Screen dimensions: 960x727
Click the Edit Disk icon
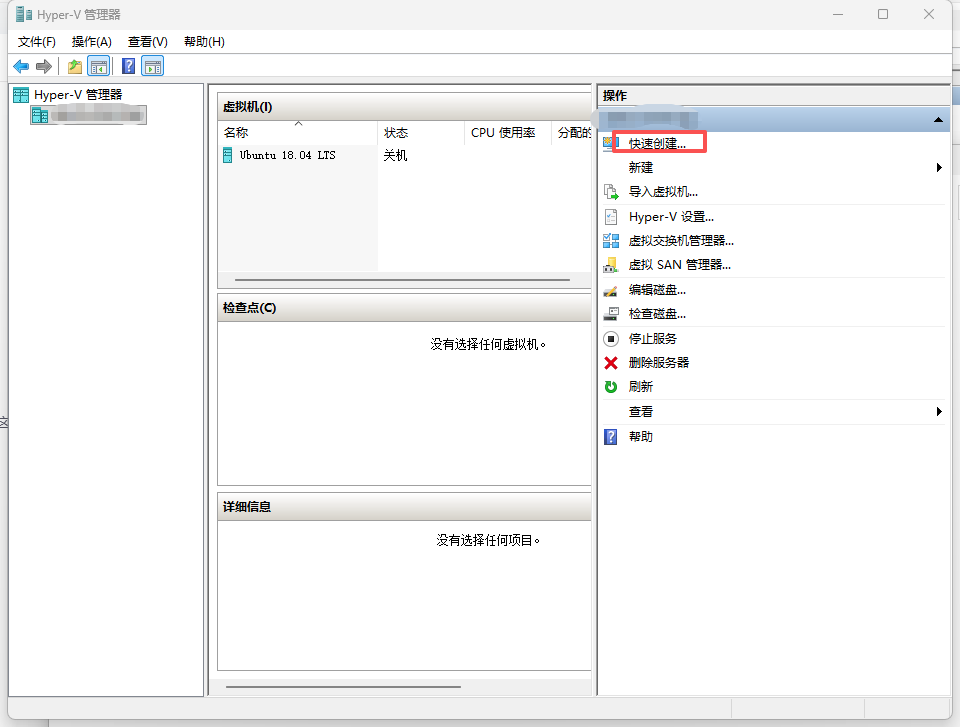(x=611, y=290)
